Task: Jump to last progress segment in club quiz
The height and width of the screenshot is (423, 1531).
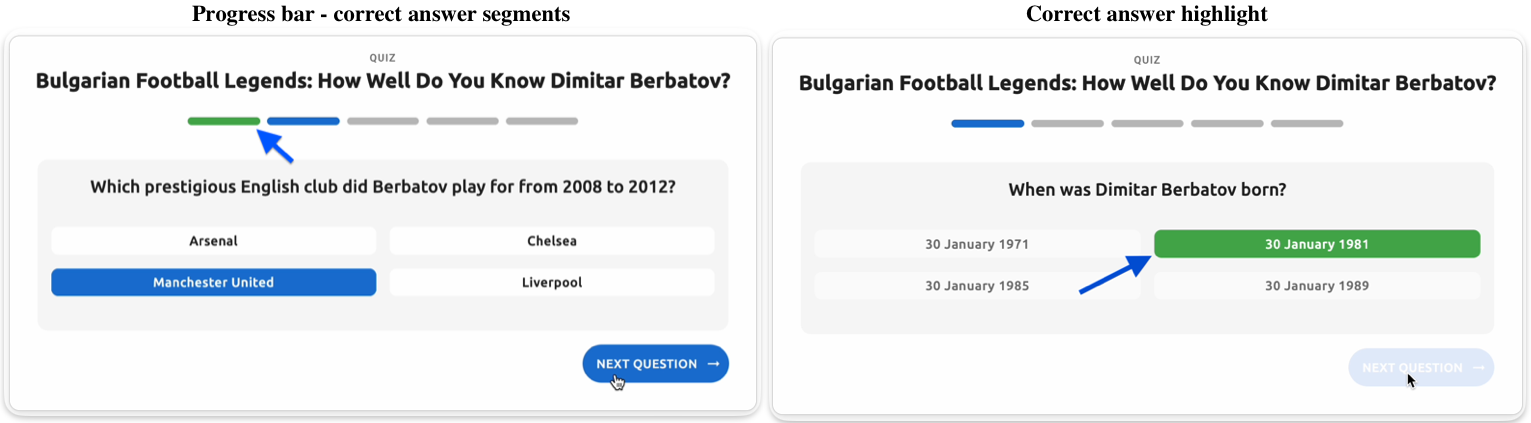Action: click(542, 121)
